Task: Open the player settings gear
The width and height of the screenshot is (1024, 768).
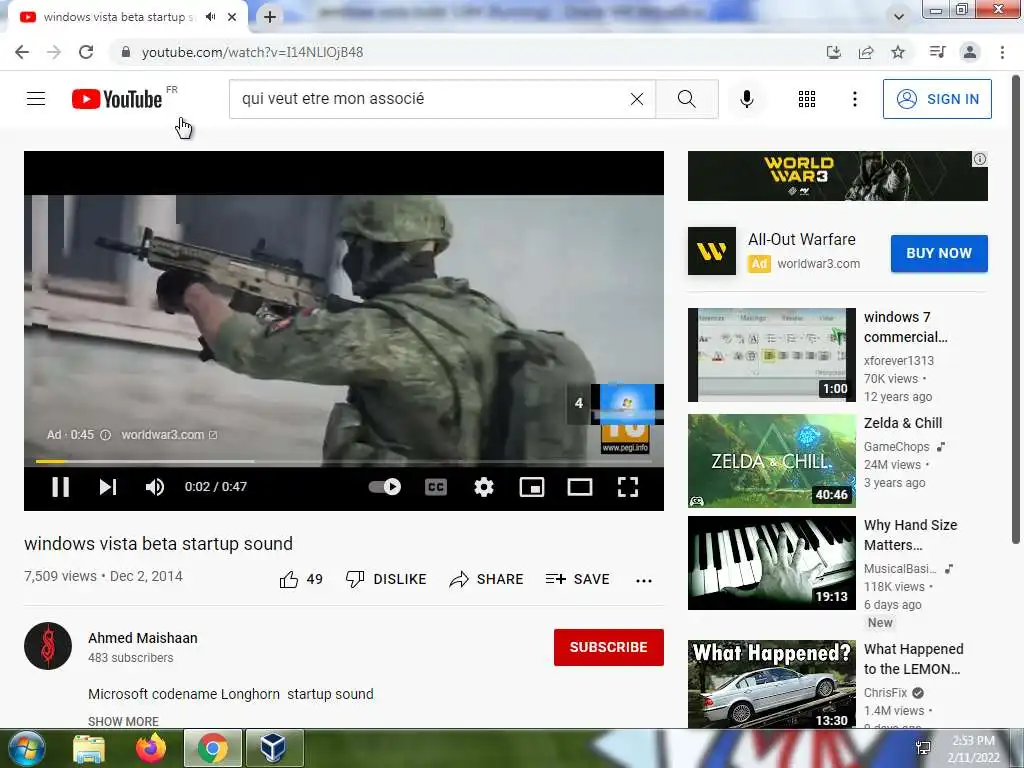Action: coord(484,487)
